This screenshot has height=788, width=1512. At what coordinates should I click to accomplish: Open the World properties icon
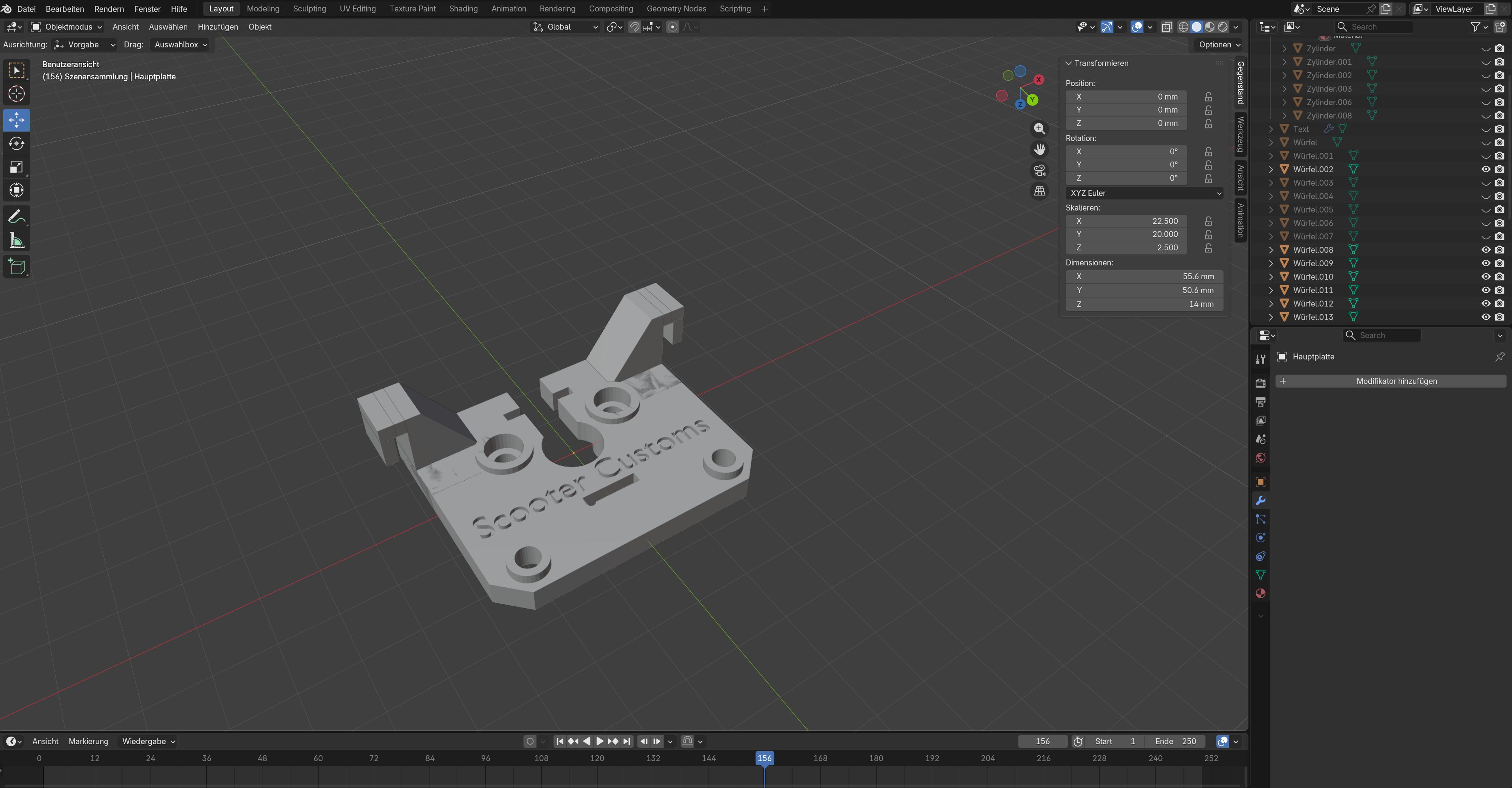click(x=1260, y=458)
